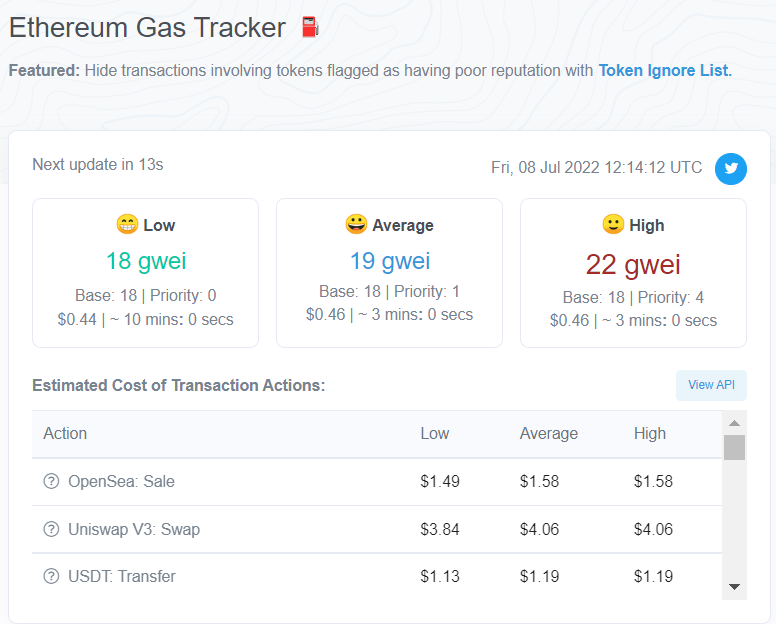
Task: Click the grinning emoji next to Low
Action: 127,224
